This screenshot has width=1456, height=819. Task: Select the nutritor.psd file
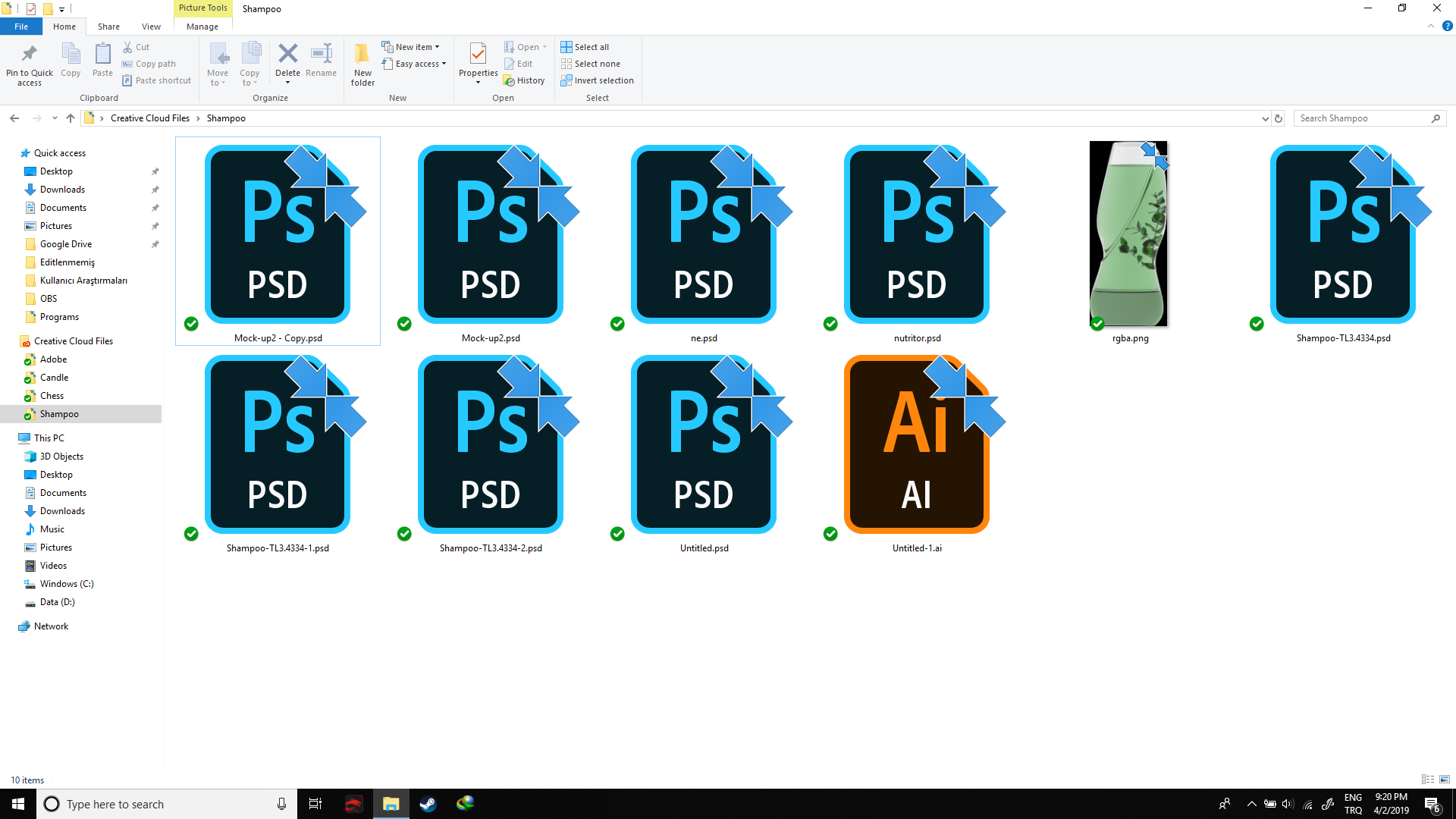[x=917, y=243]
